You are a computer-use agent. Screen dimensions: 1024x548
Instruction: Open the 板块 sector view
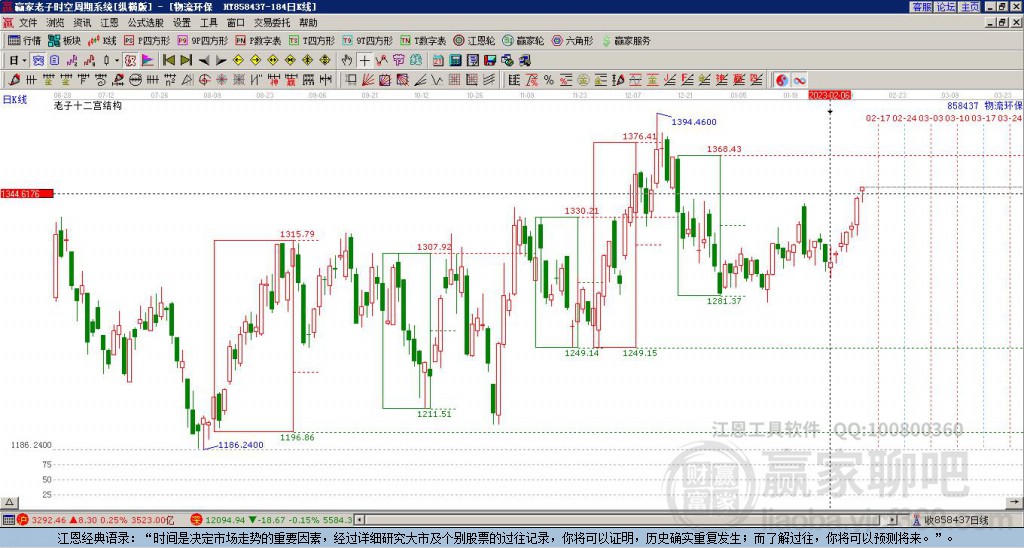click(65, 40)
